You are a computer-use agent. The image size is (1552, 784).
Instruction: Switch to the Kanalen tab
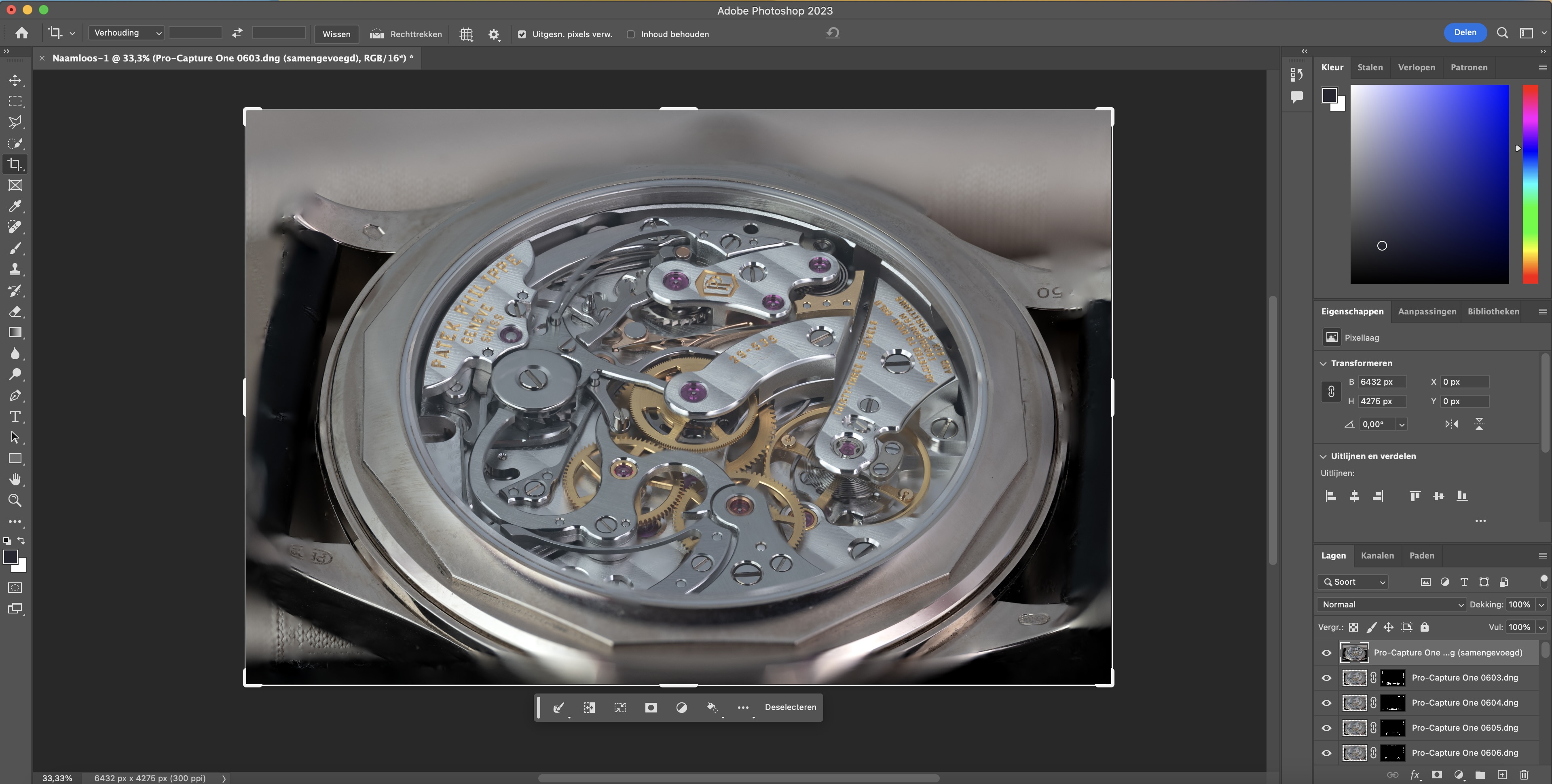pos(1377,556)
